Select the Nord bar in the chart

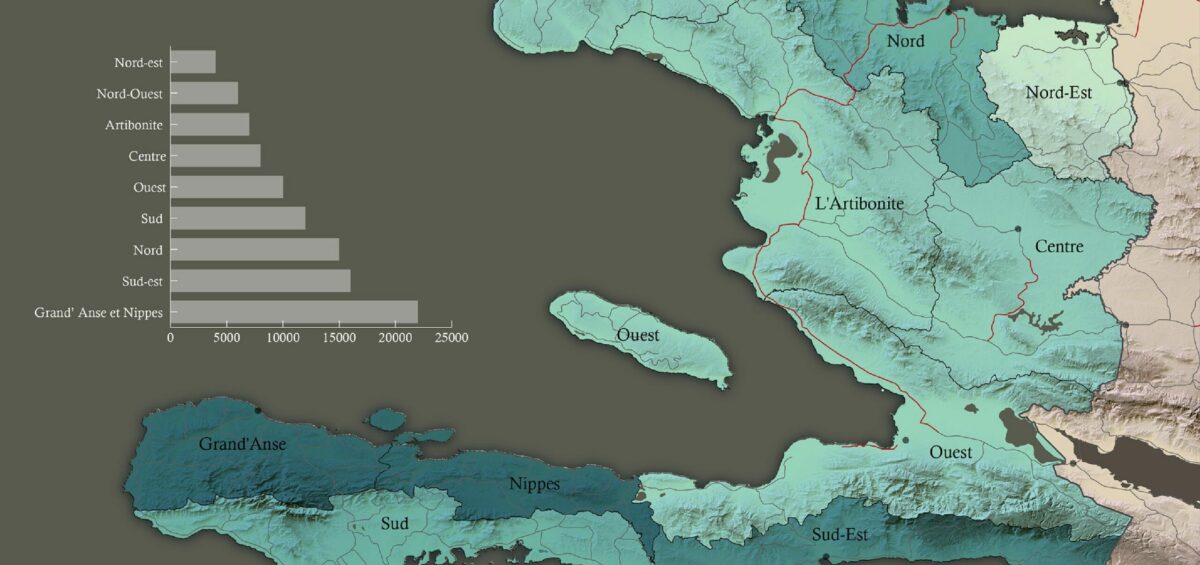click(x=255, y=250)
